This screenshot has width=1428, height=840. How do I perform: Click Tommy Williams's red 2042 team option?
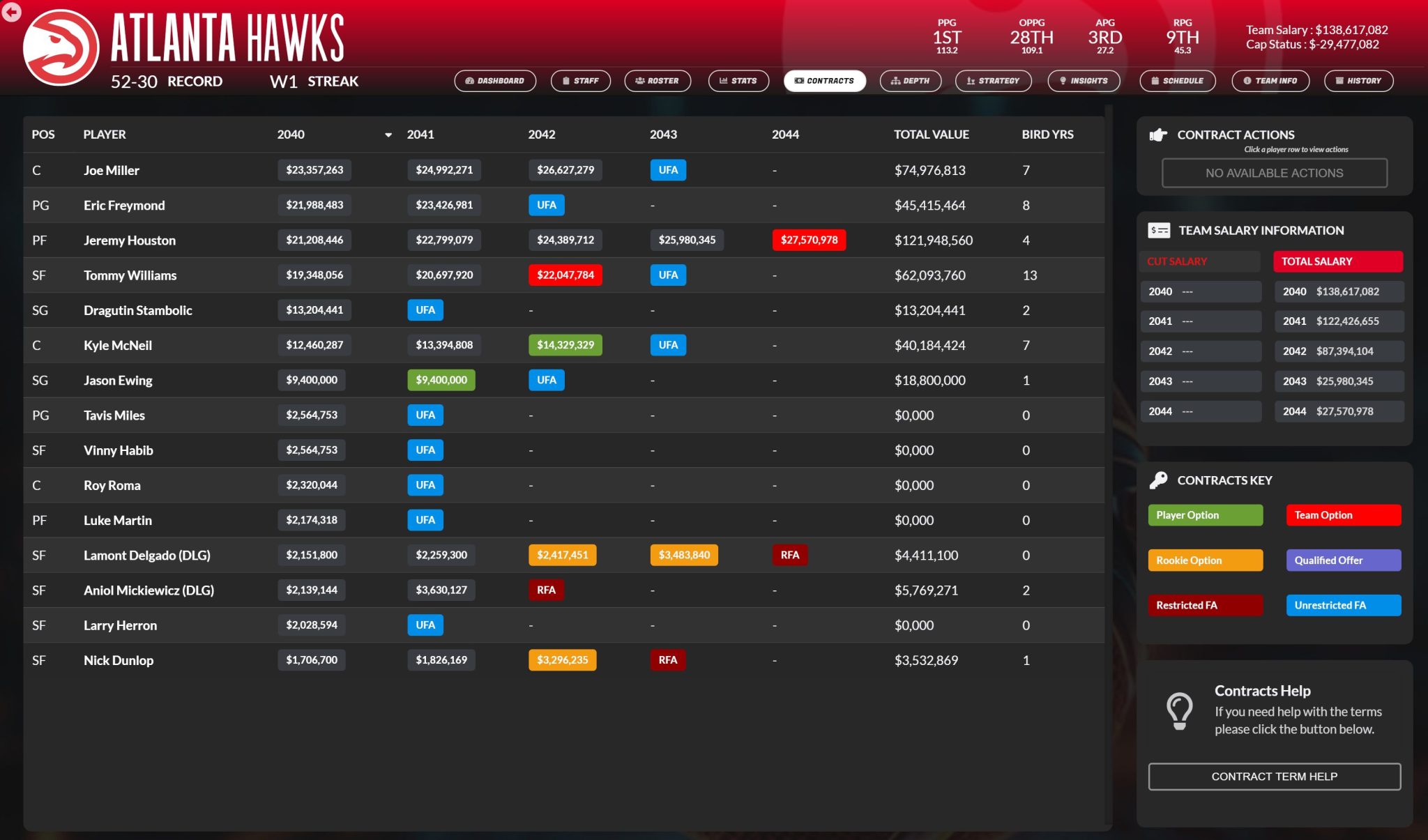click(565, 275)
